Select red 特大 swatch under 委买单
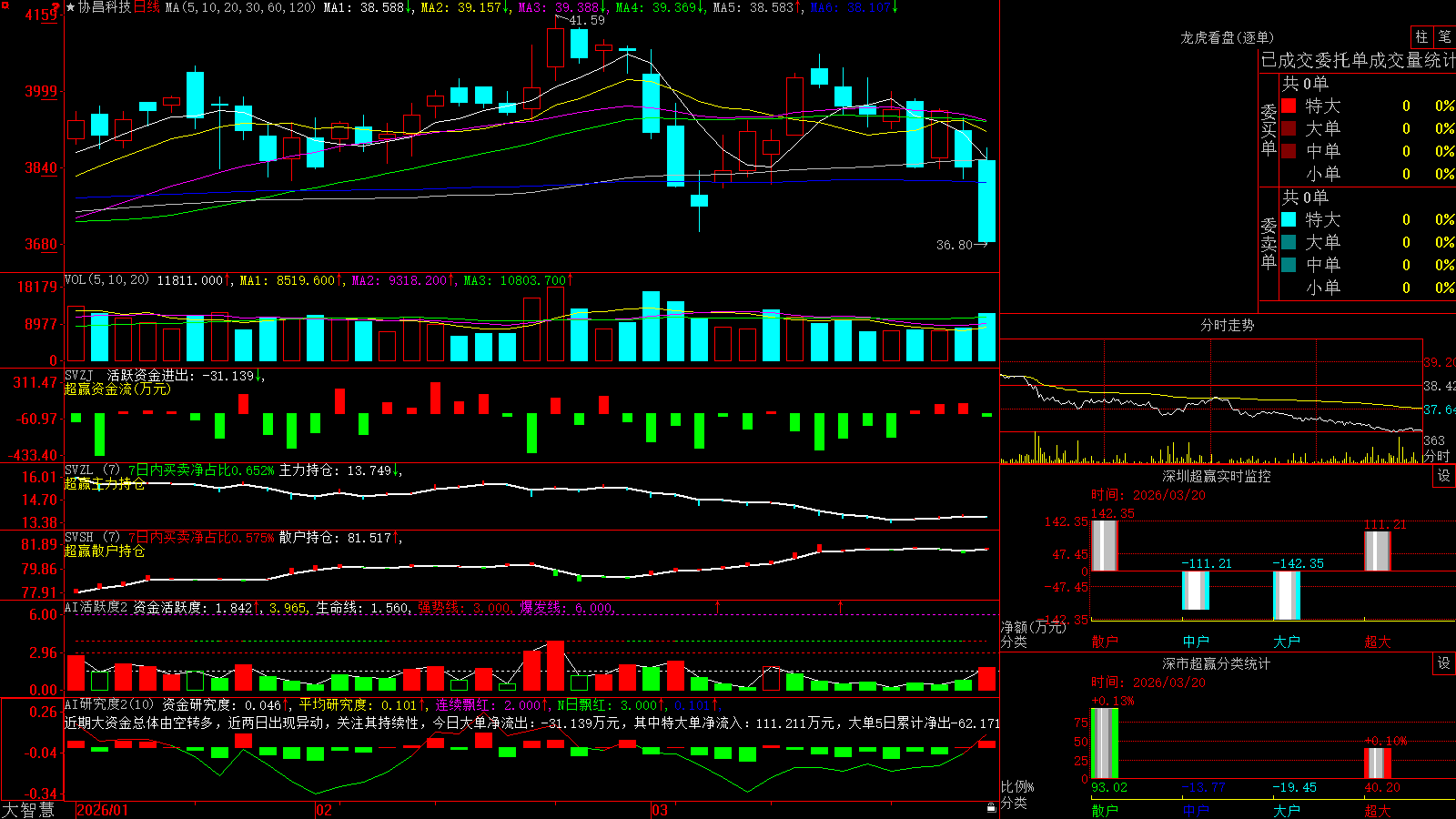Screen dimensions: 1456x819 coord(1289,106)
